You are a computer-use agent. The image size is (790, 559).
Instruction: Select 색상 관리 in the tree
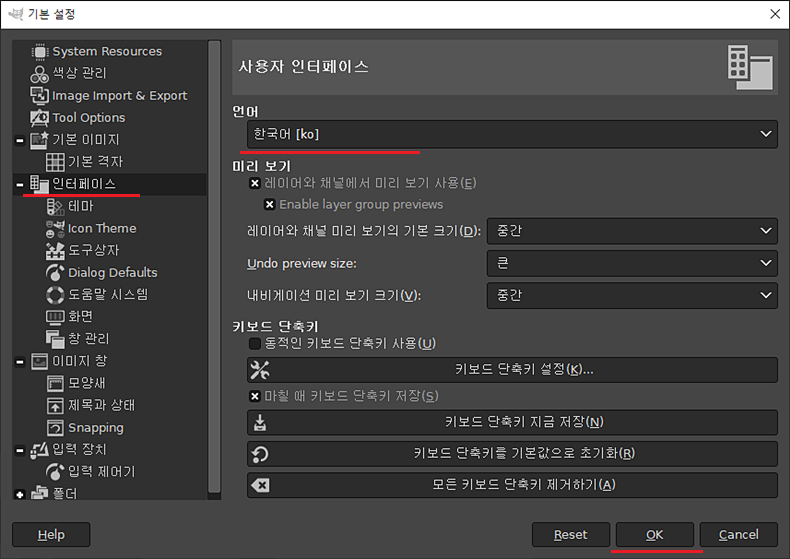pos(80,74)
